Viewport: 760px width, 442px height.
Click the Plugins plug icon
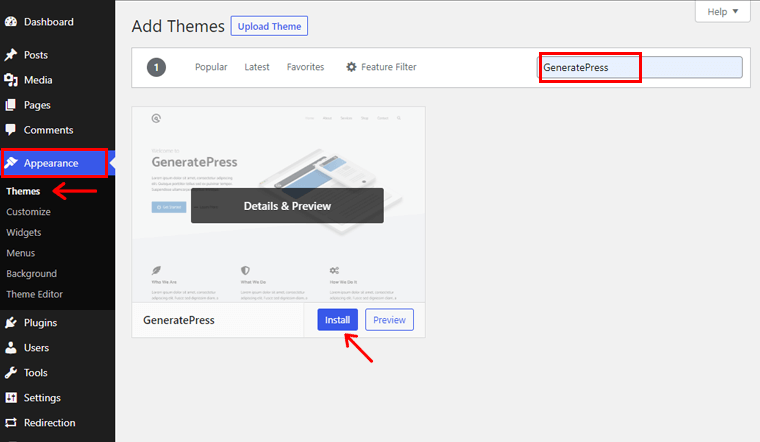(x=11, y=323)
